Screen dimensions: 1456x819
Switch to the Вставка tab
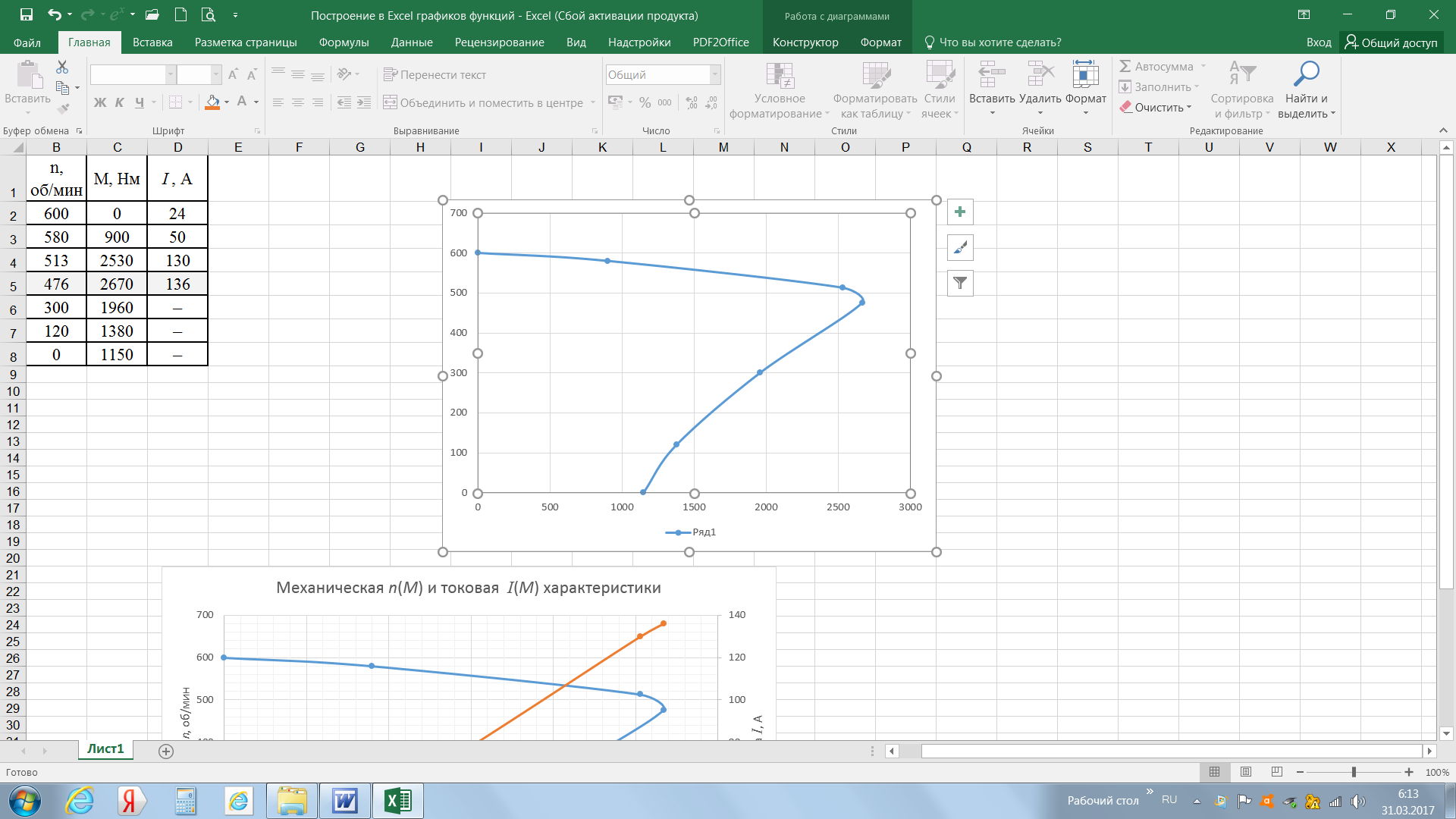tap(152, 42)
